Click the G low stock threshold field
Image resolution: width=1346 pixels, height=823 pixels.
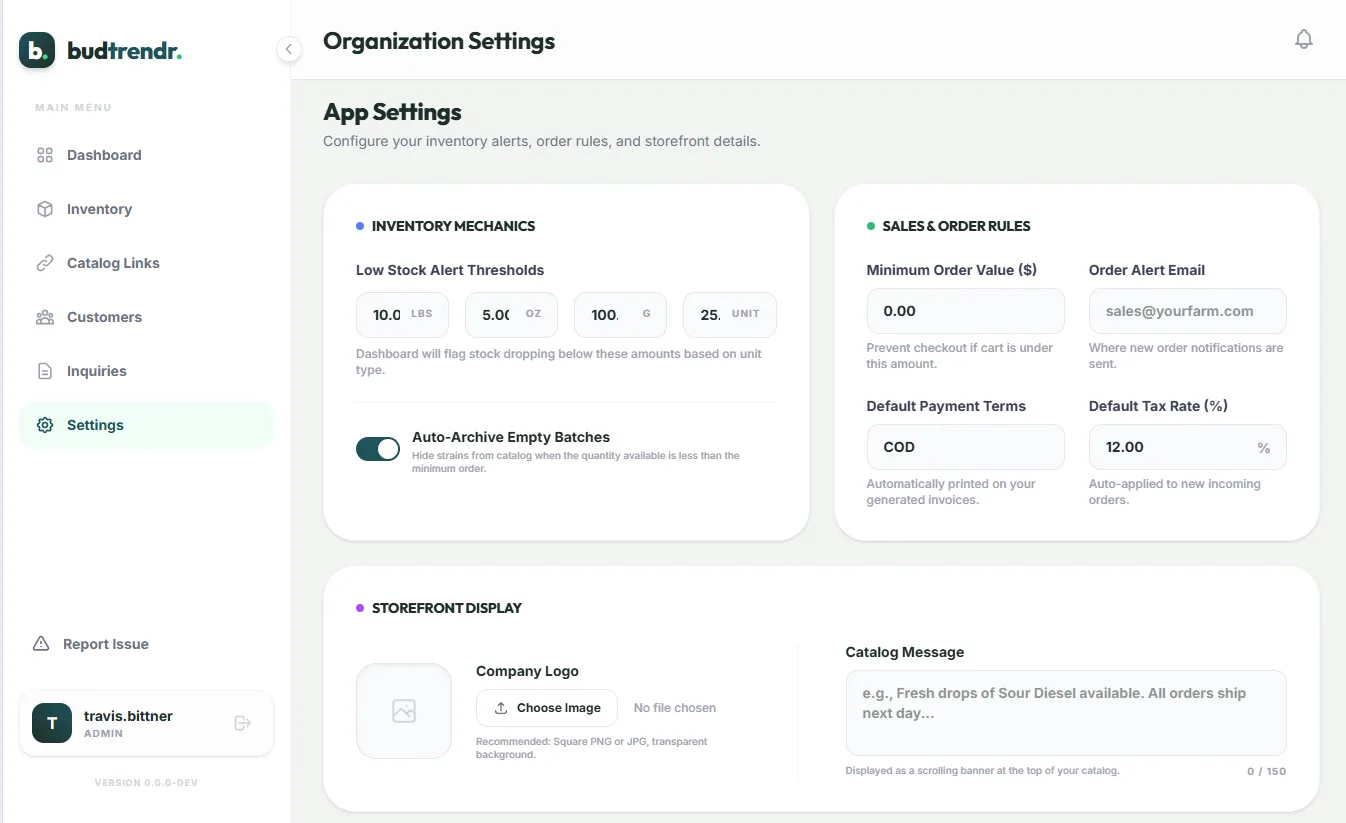click(x=620, y=314)
